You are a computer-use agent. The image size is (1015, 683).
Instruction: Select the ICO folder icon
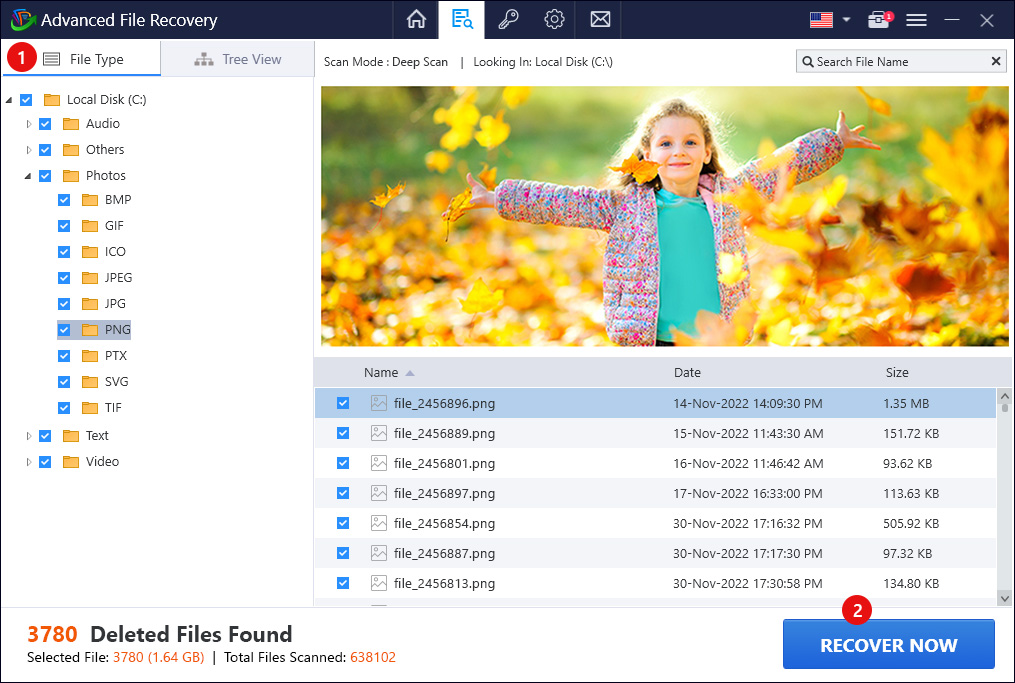90,251
